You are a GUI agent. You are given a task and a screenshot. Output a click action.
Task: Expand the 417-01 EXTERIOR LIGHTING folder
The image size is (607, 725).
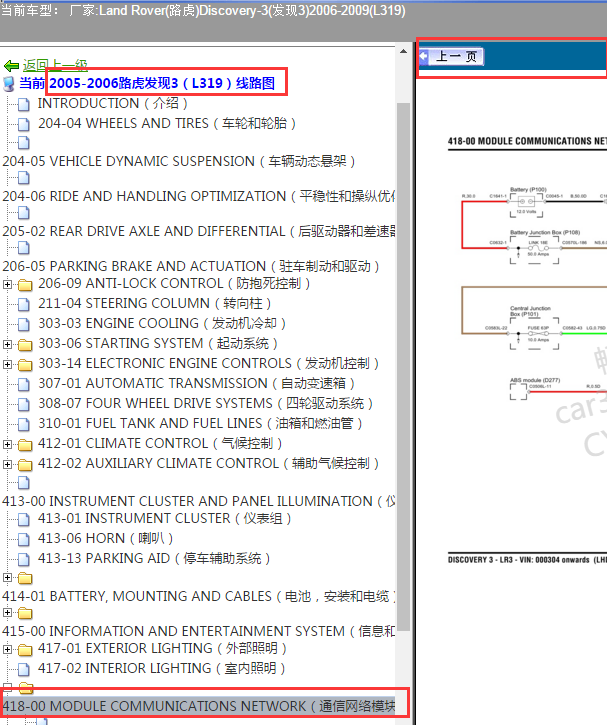[7, 650]
